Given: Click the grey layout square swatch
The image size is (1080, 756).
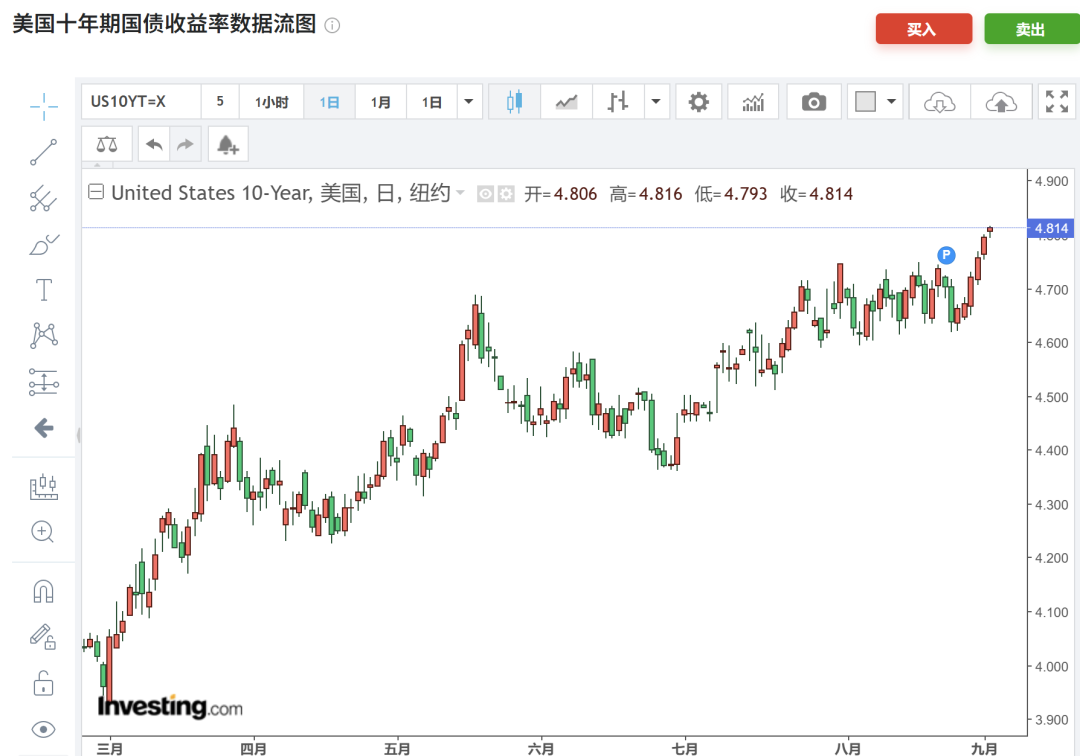Looking at the screenshot, I should 865,102.
